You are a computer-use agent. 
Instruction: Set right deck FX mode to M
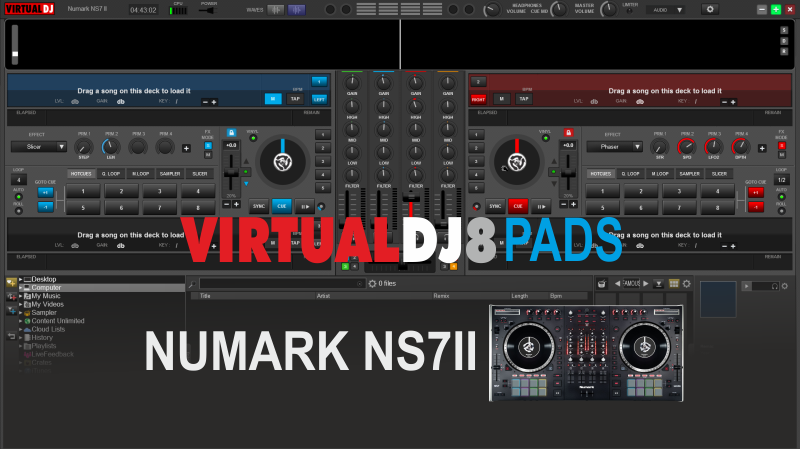point(781,155)
